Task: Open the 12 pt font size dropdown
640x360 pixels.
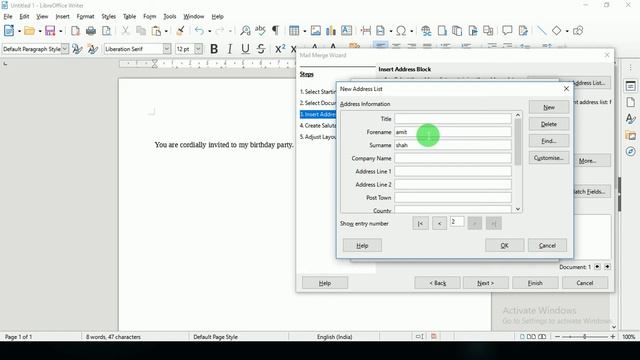Action: click(x=198, y=49)
